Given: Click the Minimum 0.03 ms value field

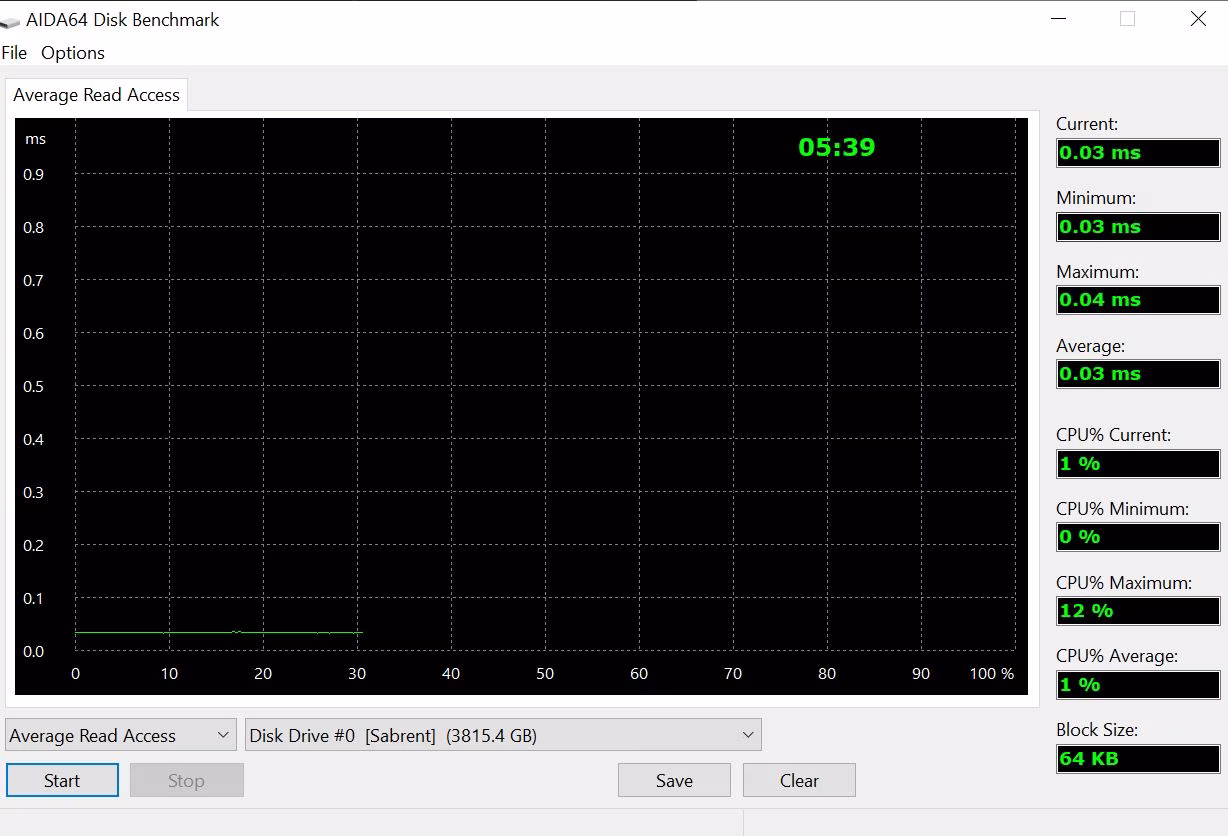Looking at the screenshot, I should click(x=1138, y=227).
